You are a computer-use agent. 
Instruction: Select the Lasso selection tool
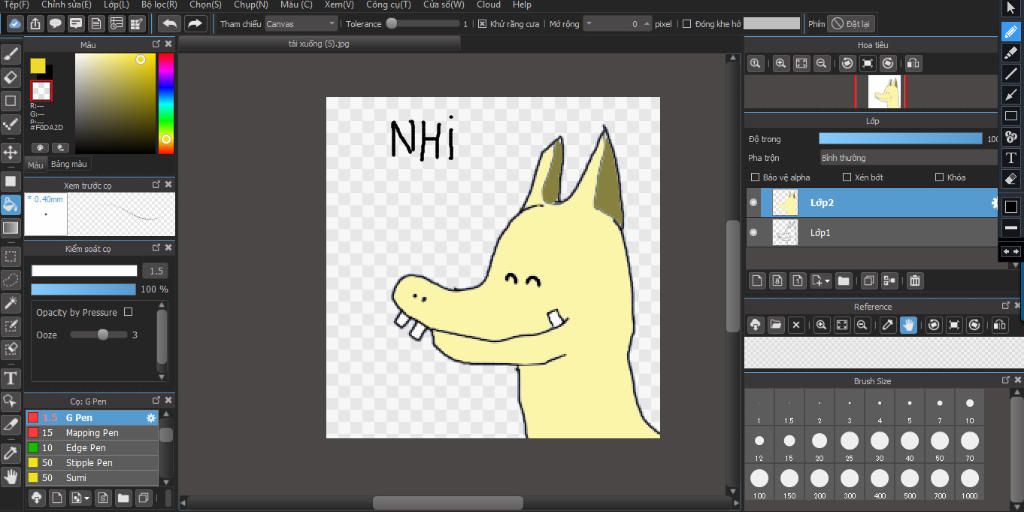(10, 280)
